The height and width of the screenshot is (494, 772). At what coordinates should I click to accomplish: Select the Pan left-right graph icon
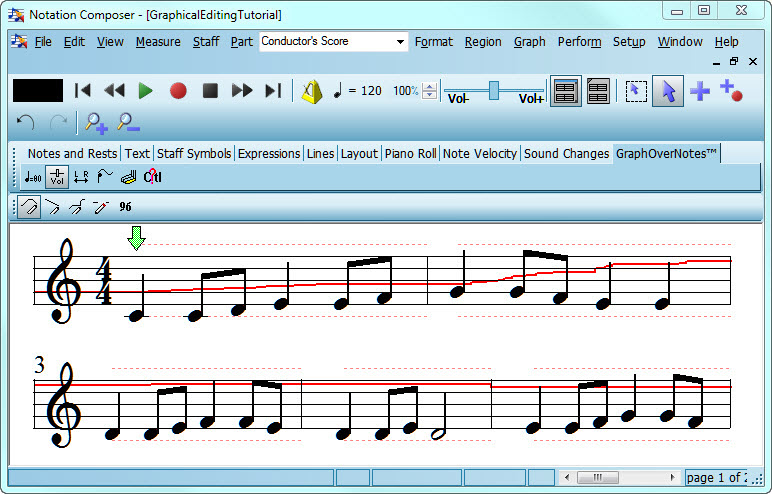pos(81,177)
